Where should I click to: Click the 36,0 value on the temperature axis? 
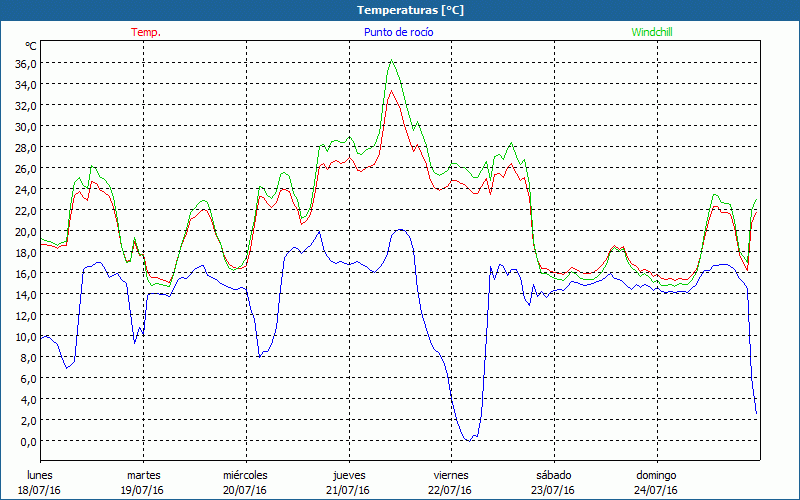pos(24,63)
